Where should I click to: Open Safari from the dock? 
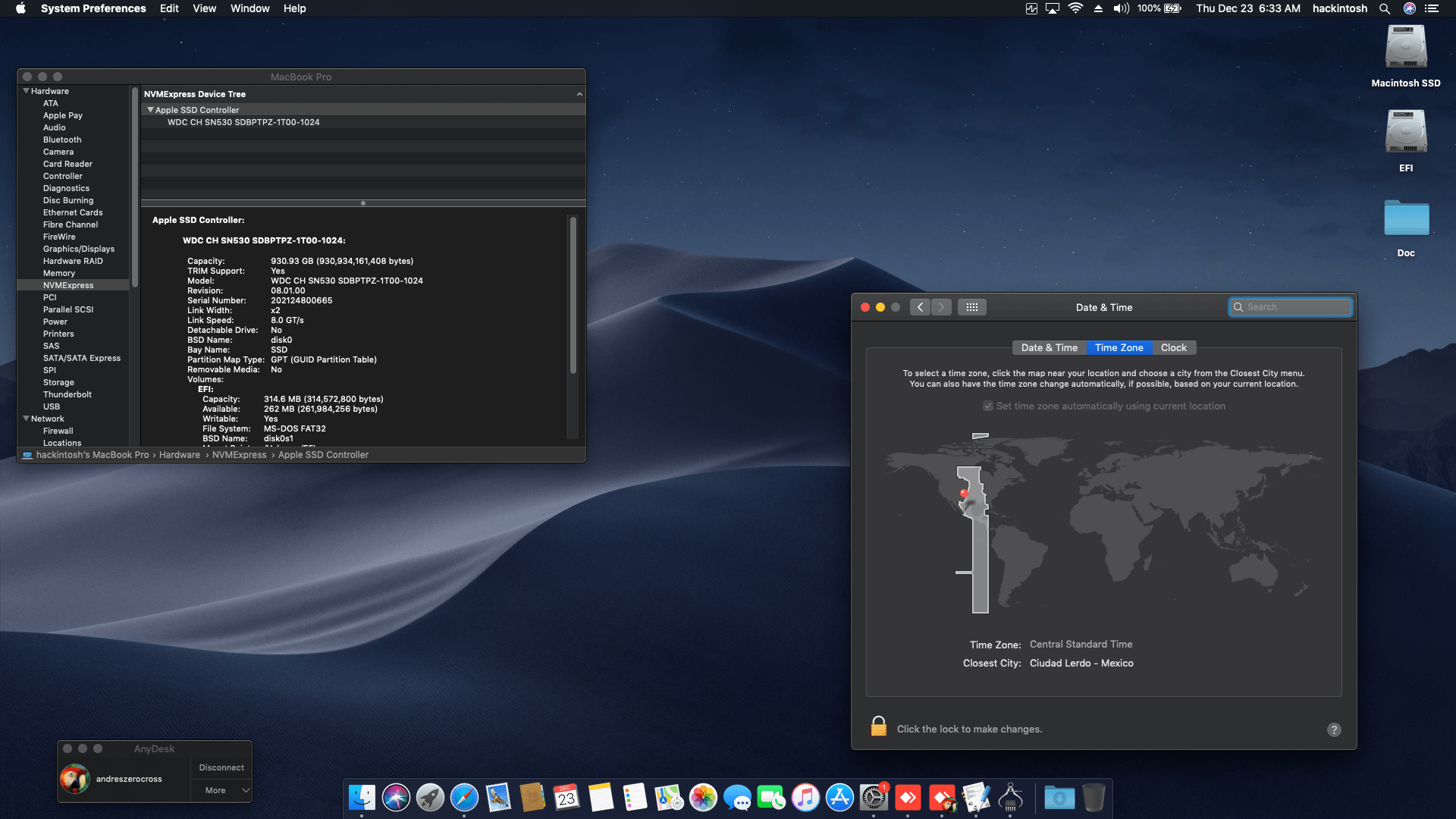[464, 798]
